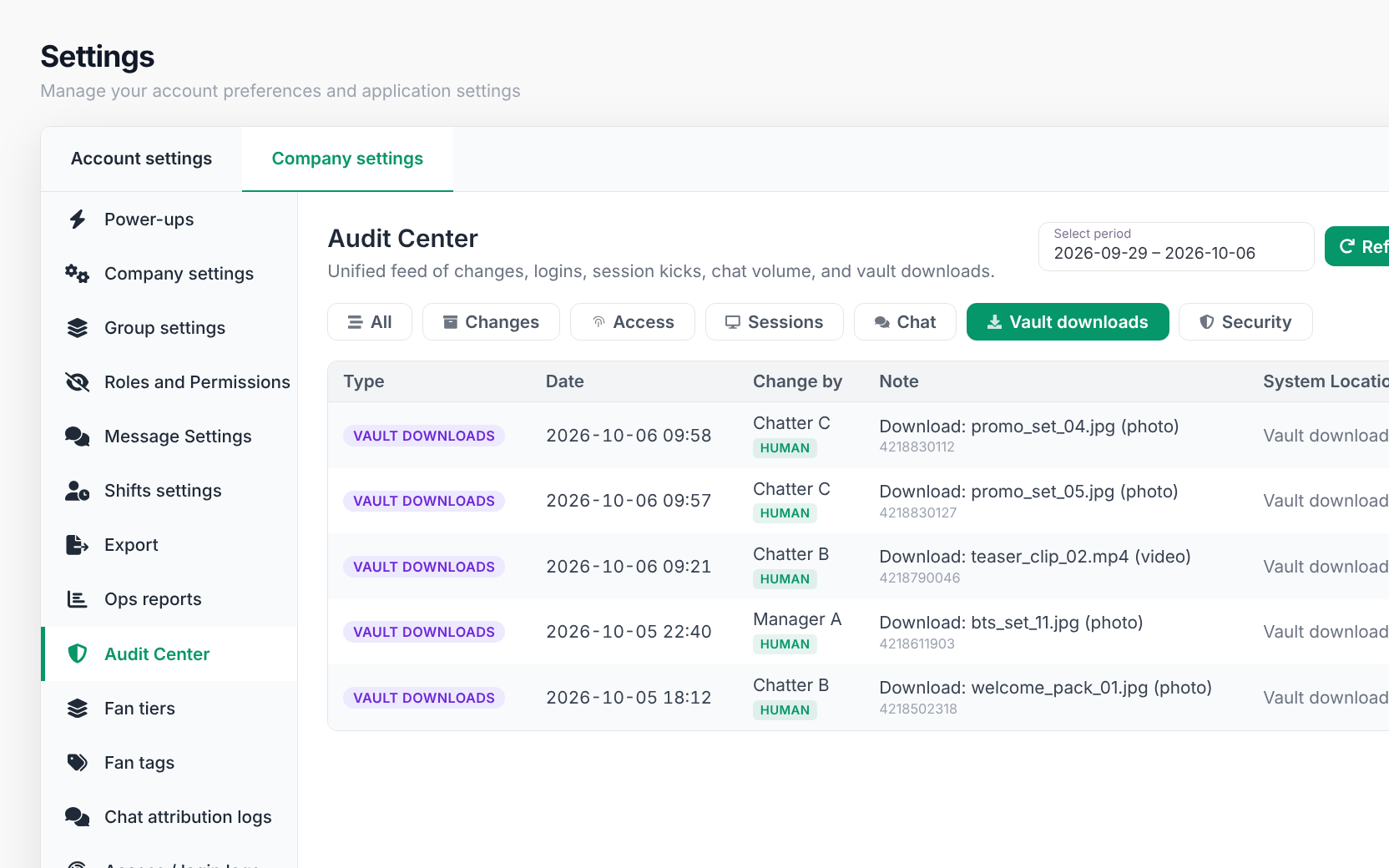Click the Note column header
This screenshot has height=868, width=1389.
(899, 381)
